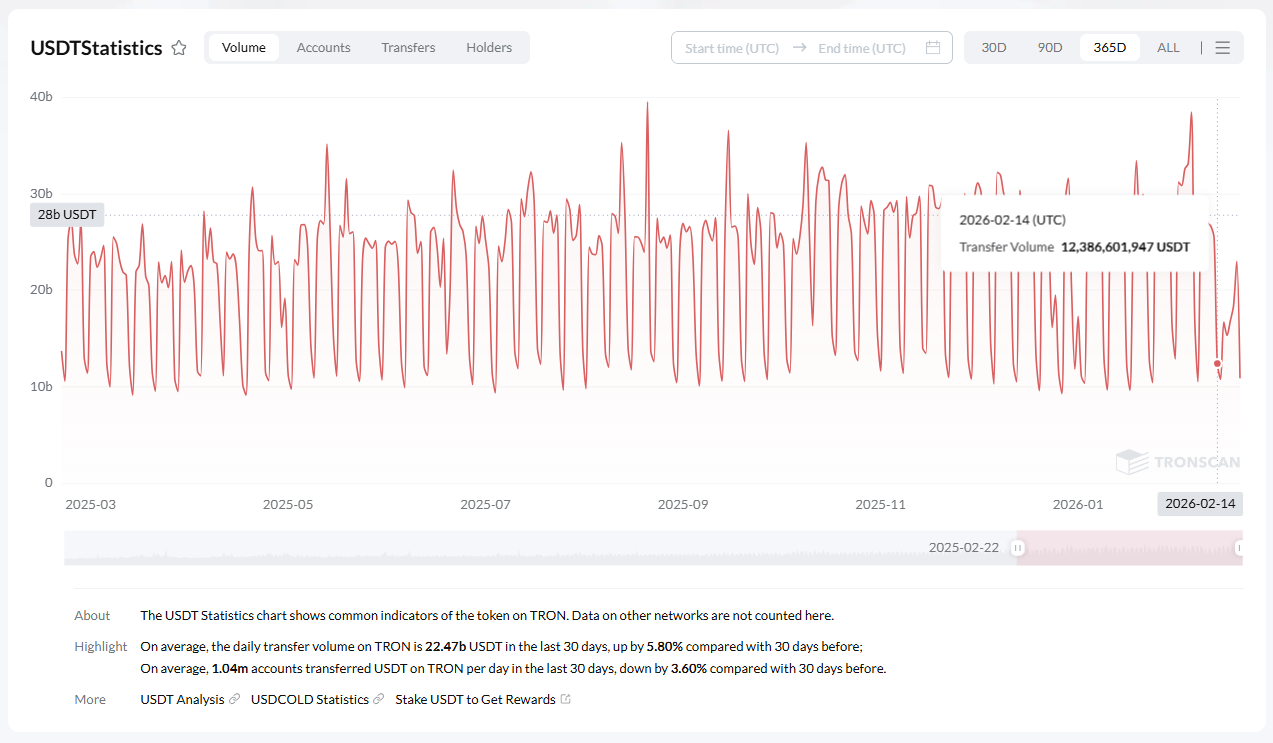Image resolution: width=1273 pixels, height=743 pixels.
Task: Open Stake USDT to Get Rewards link
Action: (x=475, y=700)
